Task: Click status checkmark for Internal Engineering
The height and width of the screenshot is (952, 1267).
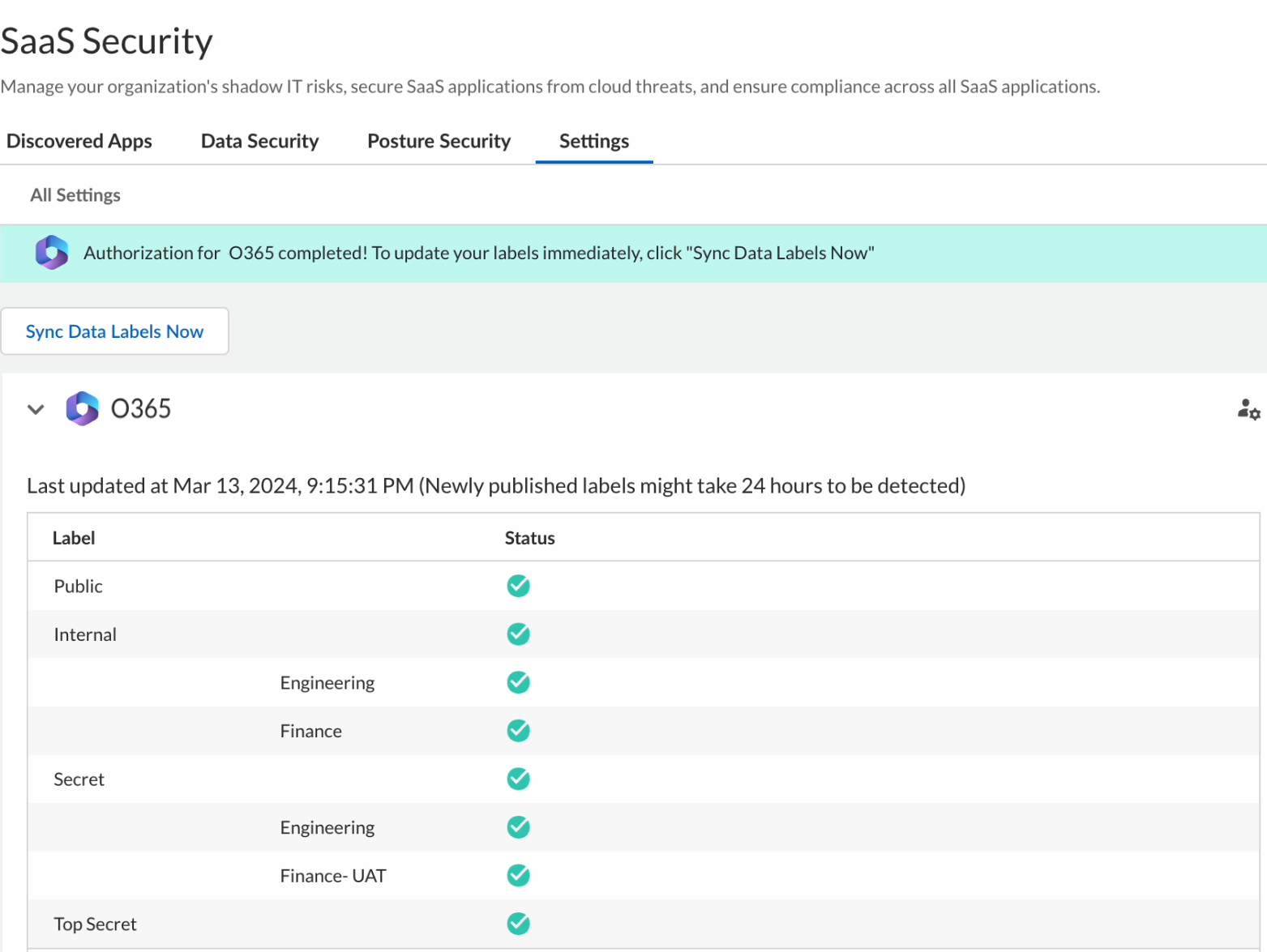Action: pyautogui.click(x=518, y=683)
